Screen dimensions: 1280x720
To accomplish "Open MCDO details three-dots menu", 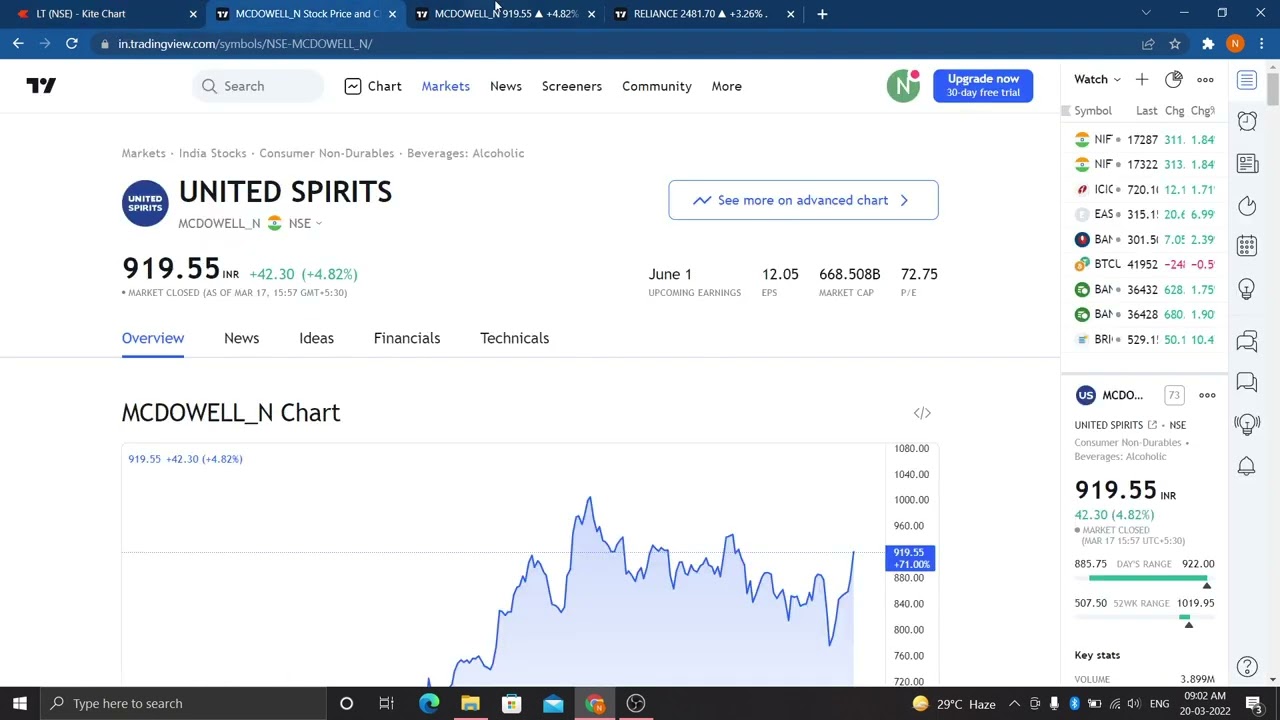I will point(1207,395).
